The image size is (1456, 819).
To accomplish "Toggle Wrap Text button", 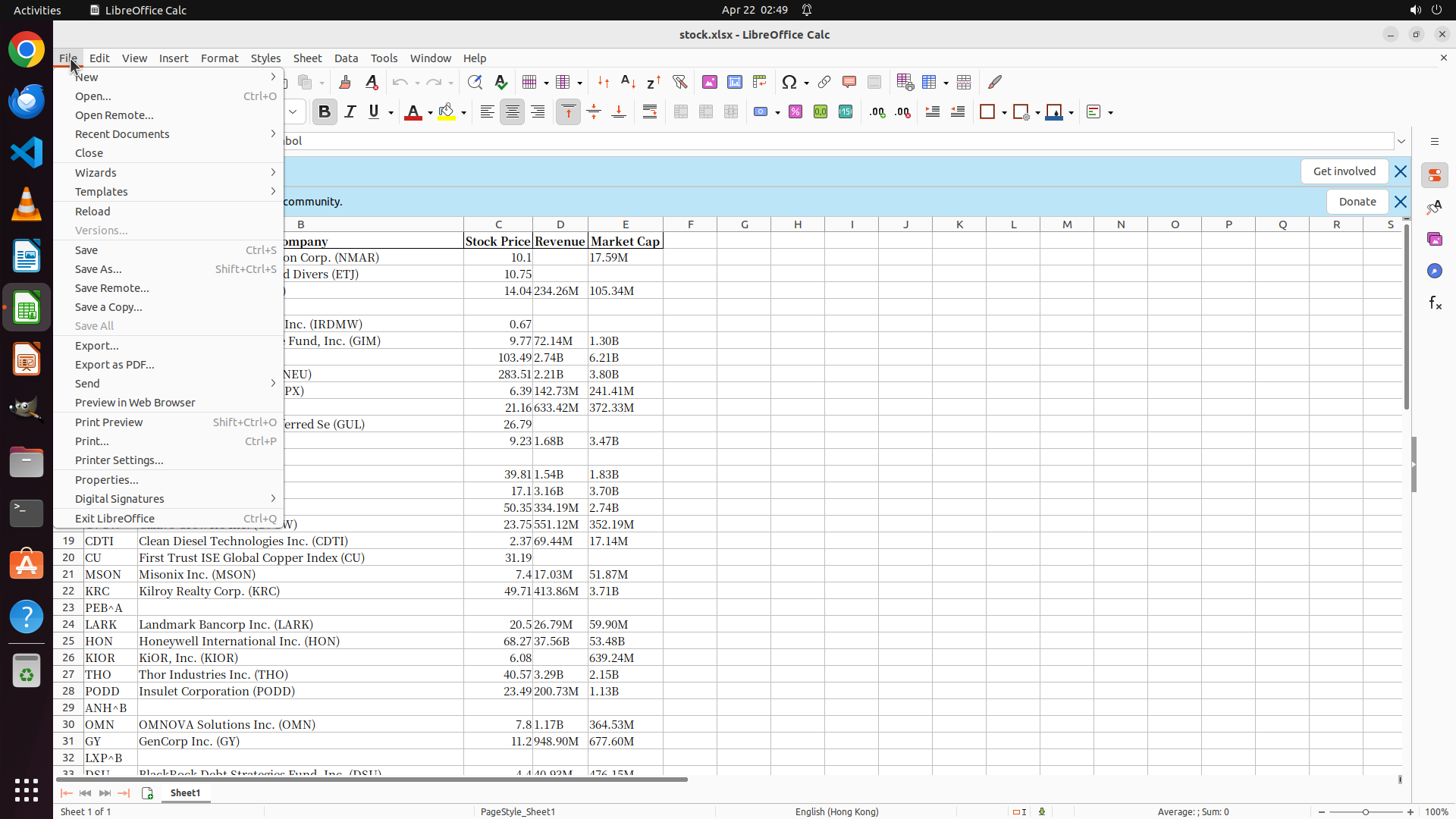I will click(x=650, y=112).
